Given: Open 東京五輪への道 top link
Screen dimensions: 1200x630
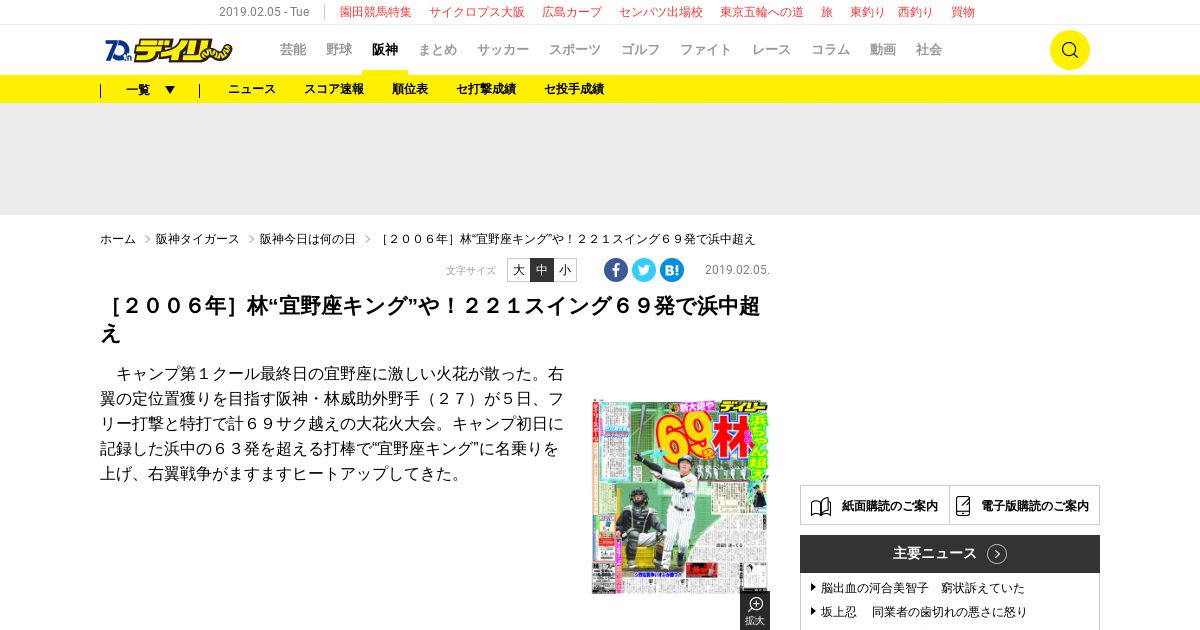Looking at the screenshot, I should pyautogui.click(x=762, y=12).
